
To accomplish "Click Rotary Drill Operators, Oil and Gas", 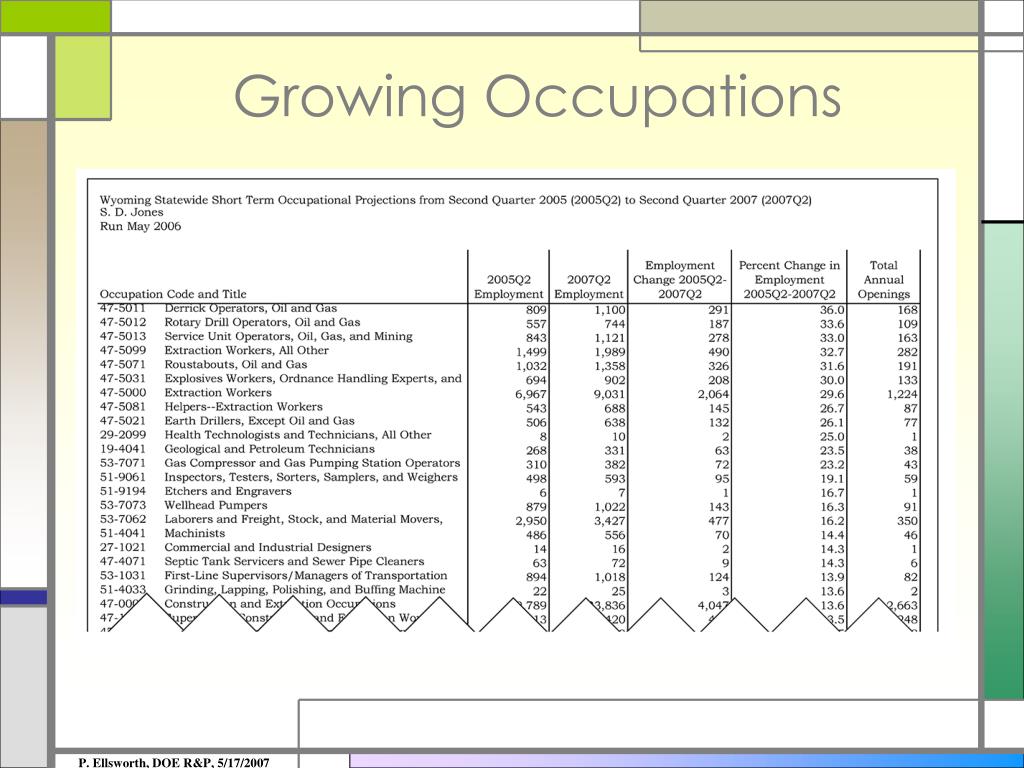I will [x=263, y=323].
